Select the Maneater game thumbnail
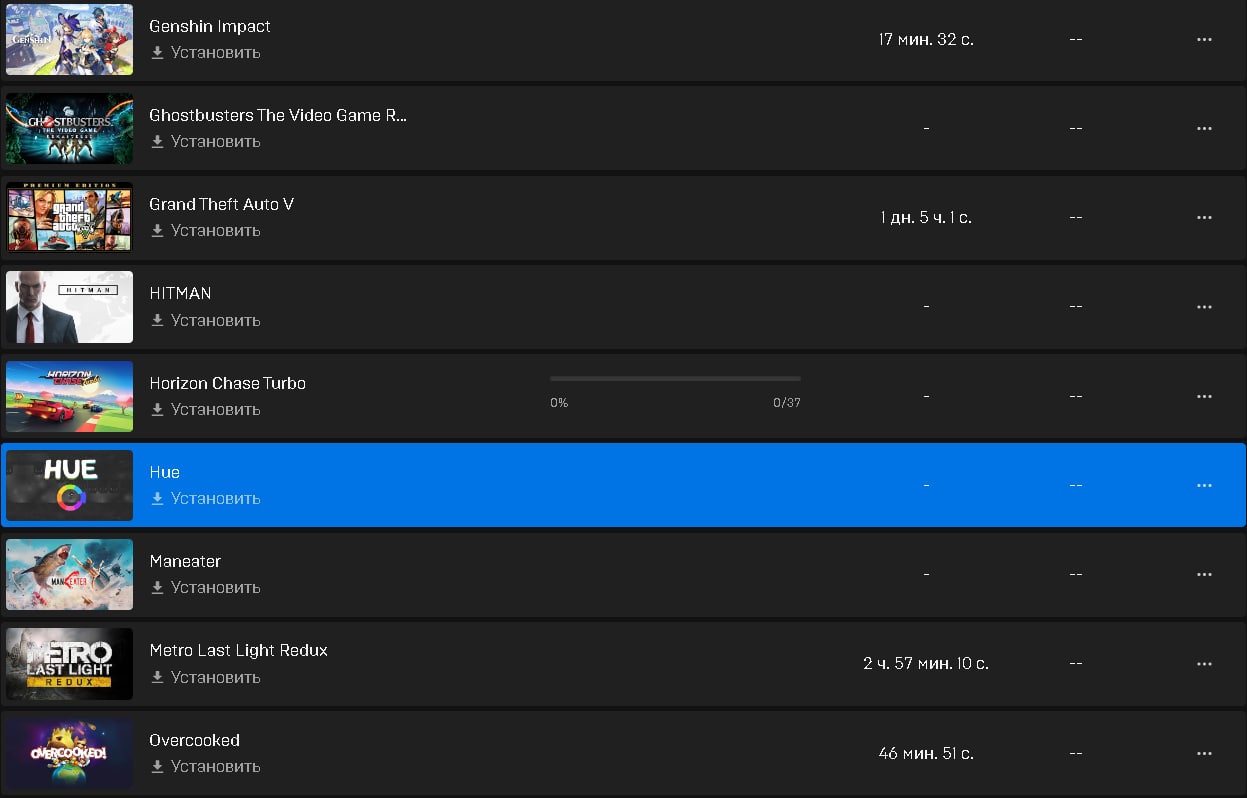The width and height of the screenshot is (1247, 798). pyautogui.click(x=69, y=574)
